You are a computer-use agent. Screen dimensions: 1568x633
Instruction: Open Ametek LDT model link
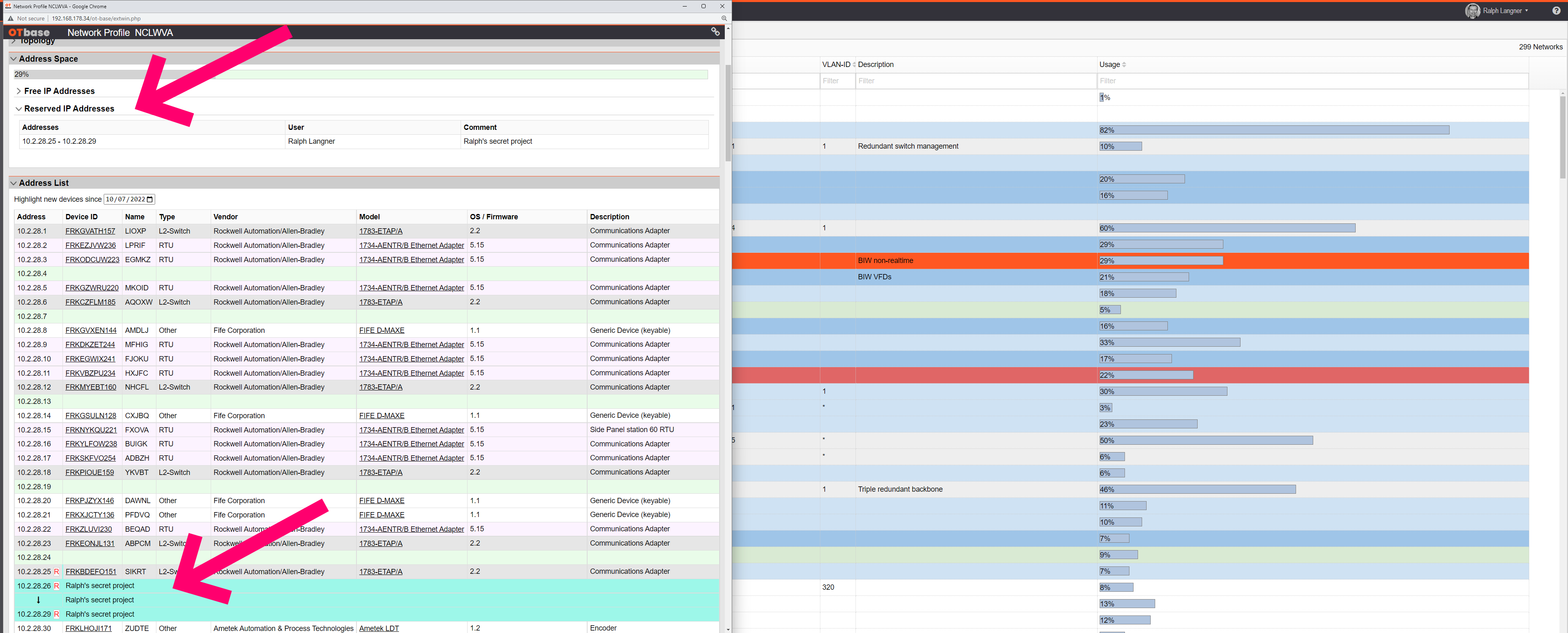379,628
